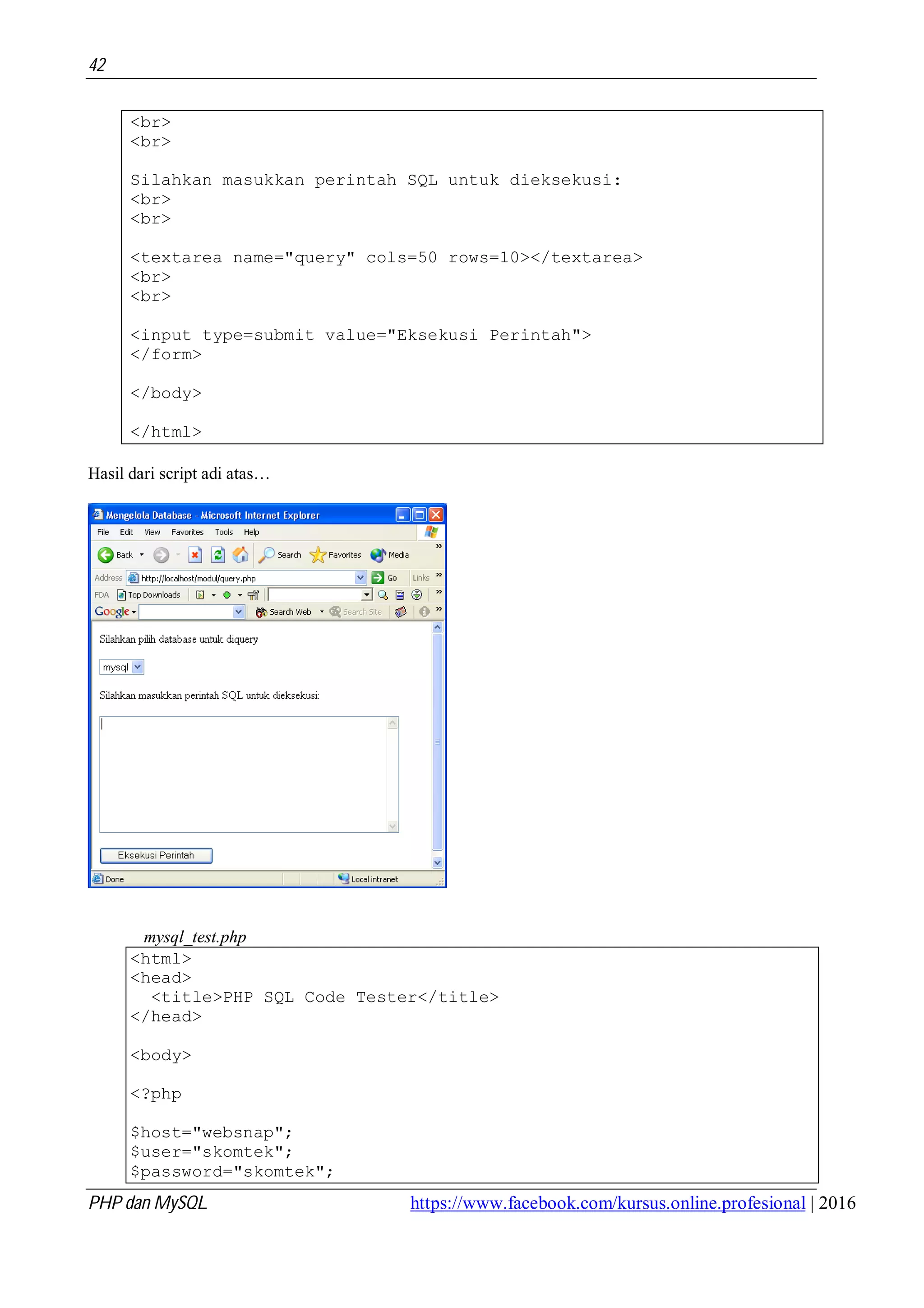Click the IE page icon in title bar
This screenshot has width=924, height=1308.
coord(98,515)
